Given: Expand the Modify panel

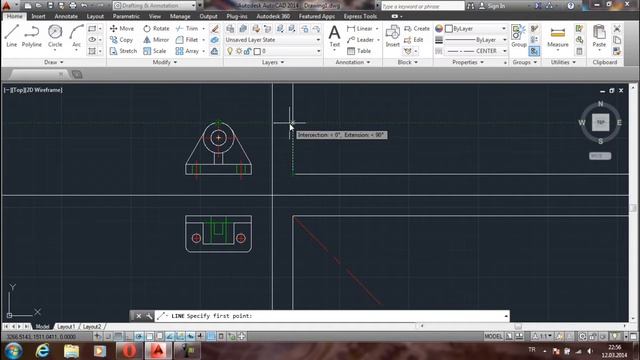Looking at the screenshot, I should pyautogui.click(x=164, y=62).
